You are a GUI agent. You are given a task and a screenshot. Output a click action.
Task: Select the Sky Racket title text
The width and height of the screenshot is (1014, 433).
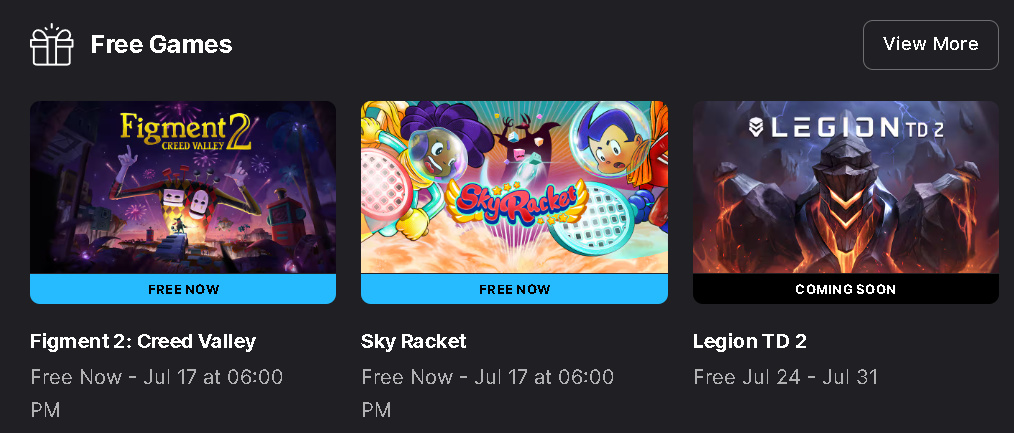tap(414, 341)
